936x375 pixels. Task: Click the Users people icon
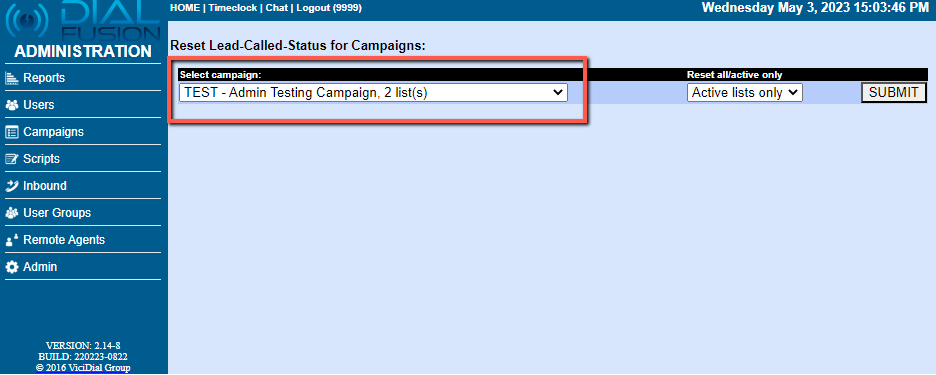(x=12, y=105)
